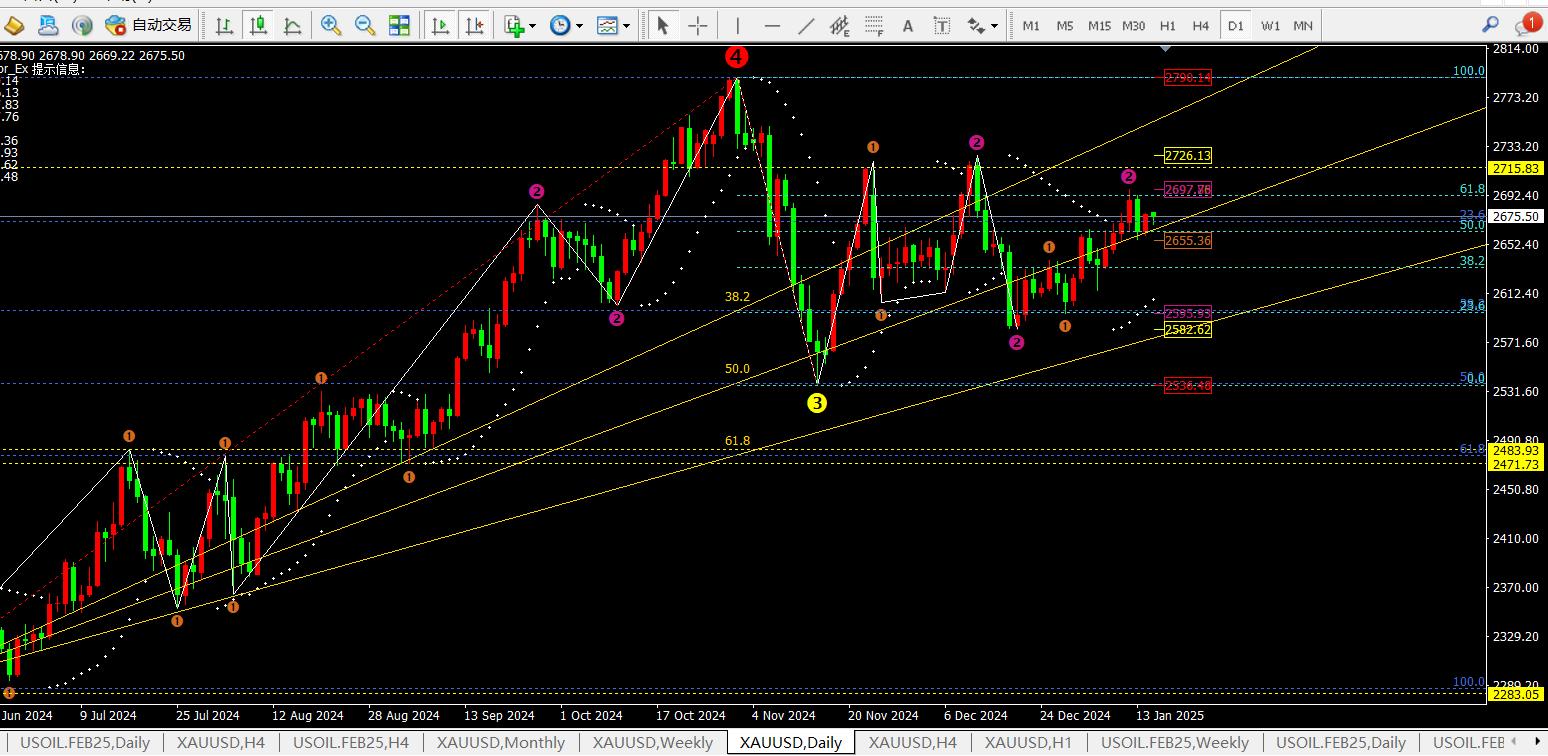Click the 13 Jan 2025 date label
The height and width of the screenshot is (756, 1548).
(1171, 716)
